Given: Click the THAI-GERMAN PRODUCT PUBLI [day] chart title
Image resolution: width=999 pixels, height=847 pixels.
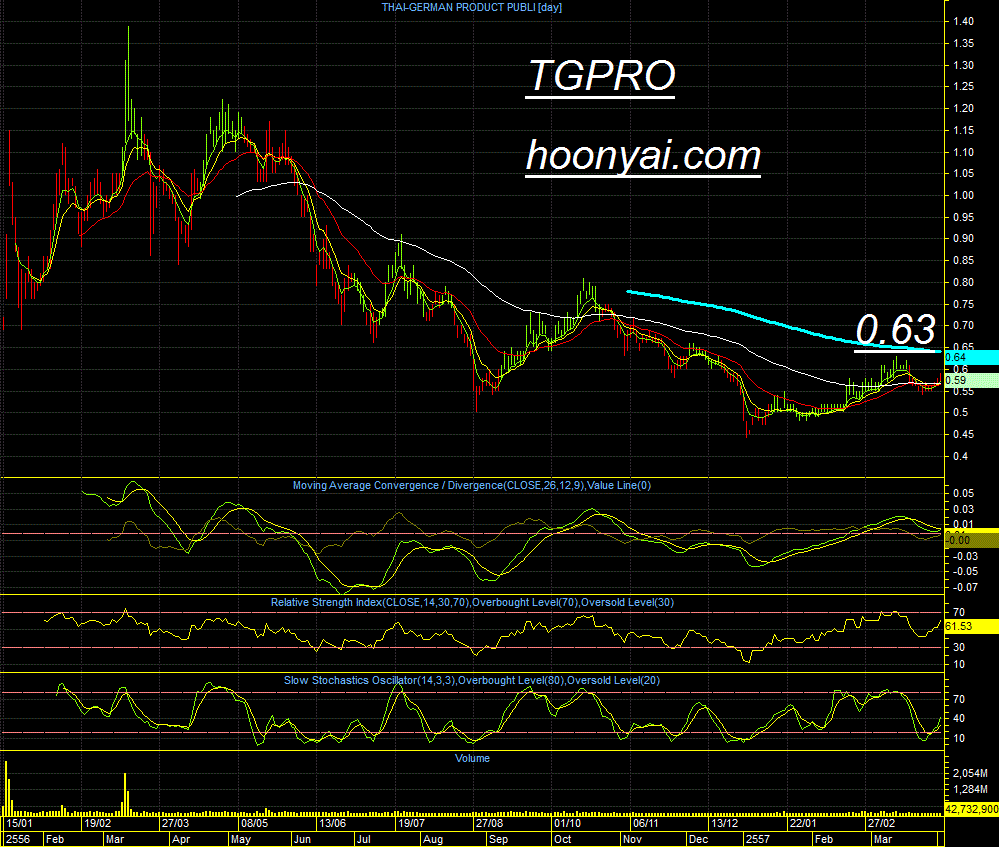Looking at the screenshot, I should point(471,8).
